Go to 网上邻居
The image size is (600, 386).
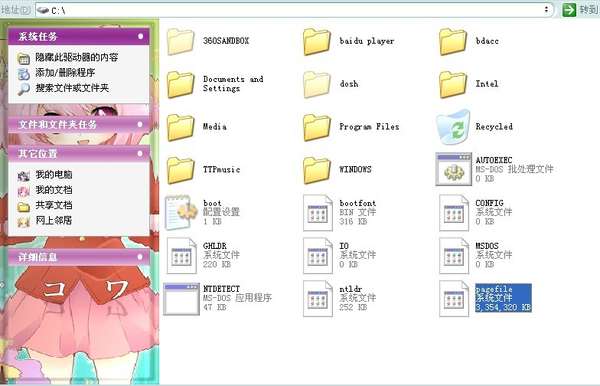(54, 221)
